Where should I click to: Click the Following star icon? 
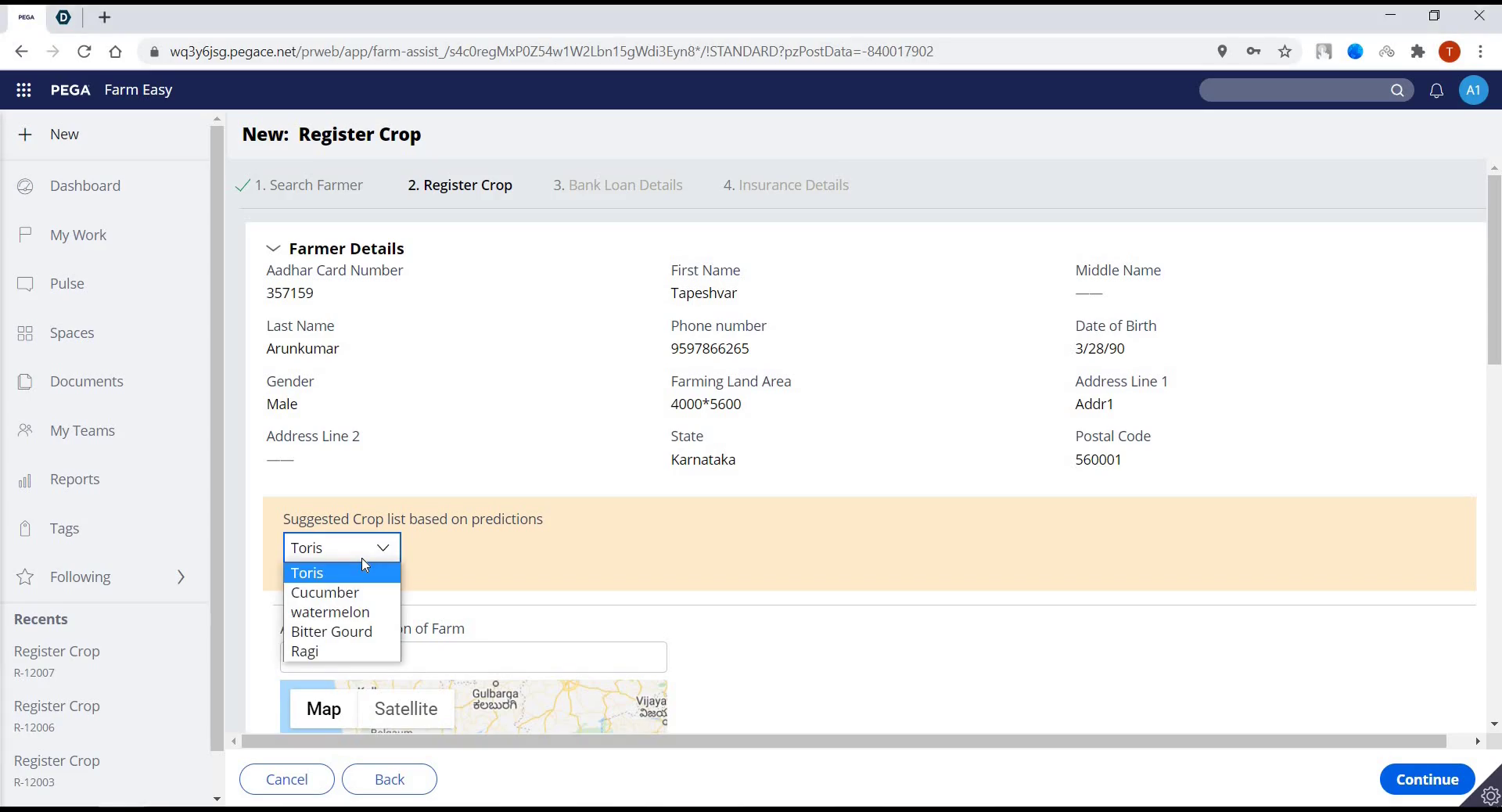tap(25, 577)
